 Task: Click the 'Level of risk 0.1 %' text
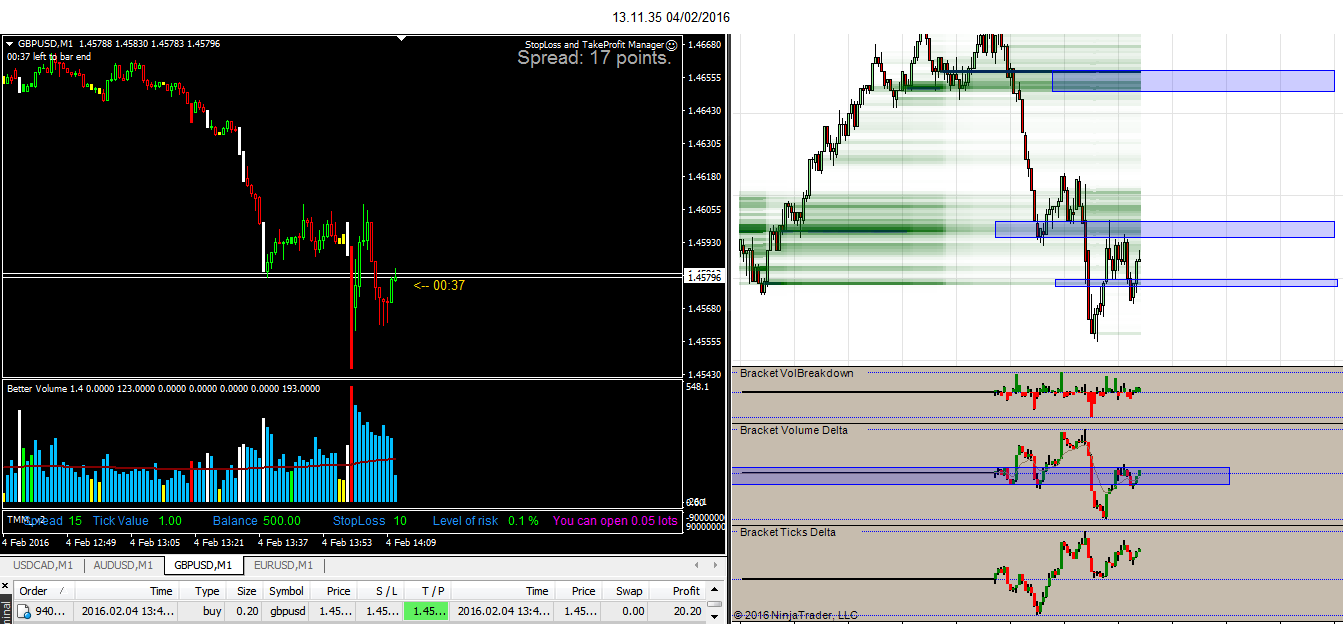tap(486, 521)
